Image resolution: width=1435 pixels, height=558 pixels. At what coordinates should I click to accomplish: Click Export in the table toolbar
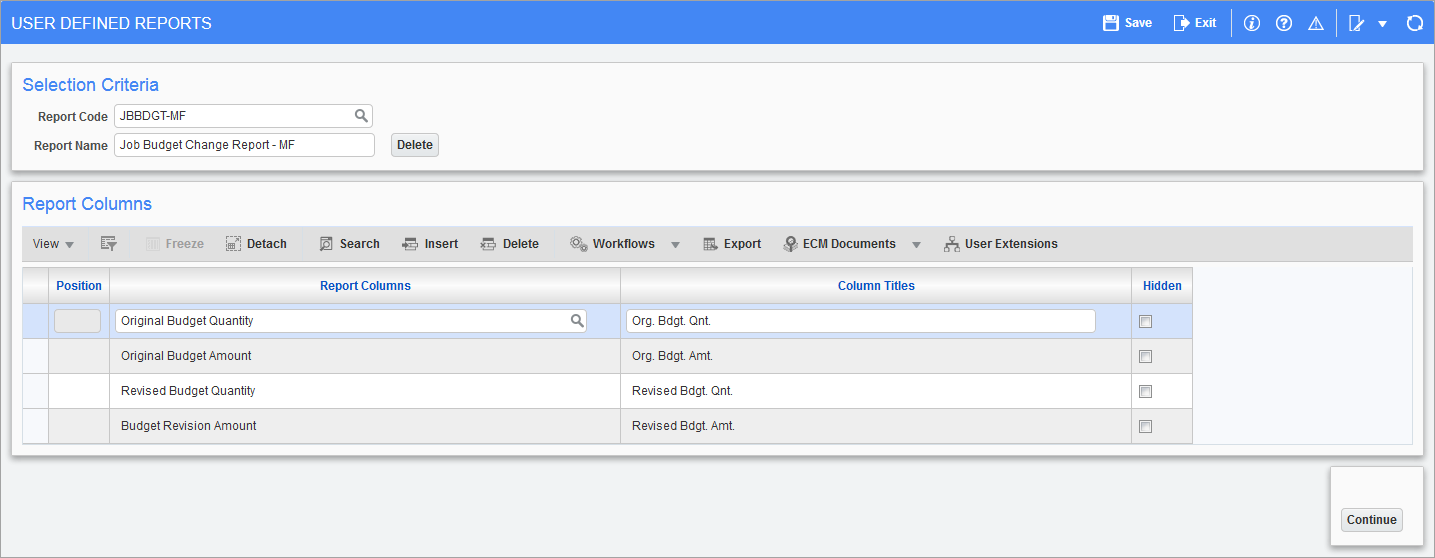(x=732, y=244)
